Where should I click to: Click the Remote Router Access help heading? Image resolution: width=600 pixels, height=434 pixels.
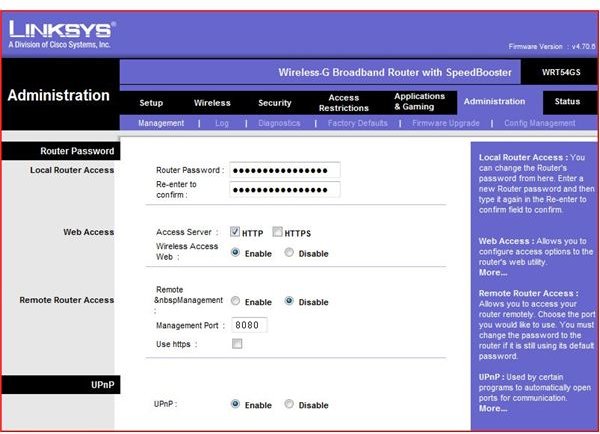(x=528, y=294)
